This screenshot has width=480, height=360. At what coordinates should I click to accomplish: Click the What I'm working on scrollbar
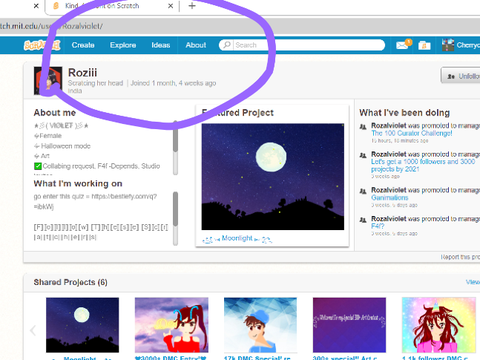[175, 218]
